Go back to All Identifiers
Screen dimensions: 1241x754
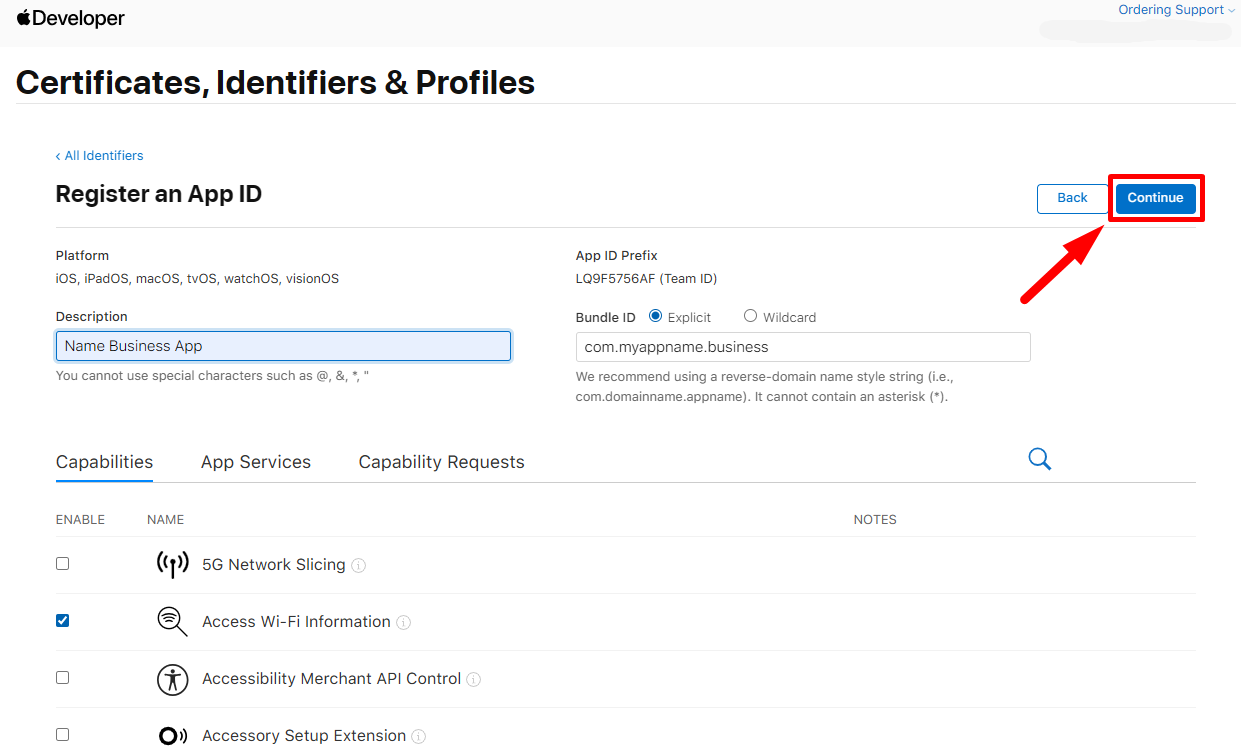(99, 156)
